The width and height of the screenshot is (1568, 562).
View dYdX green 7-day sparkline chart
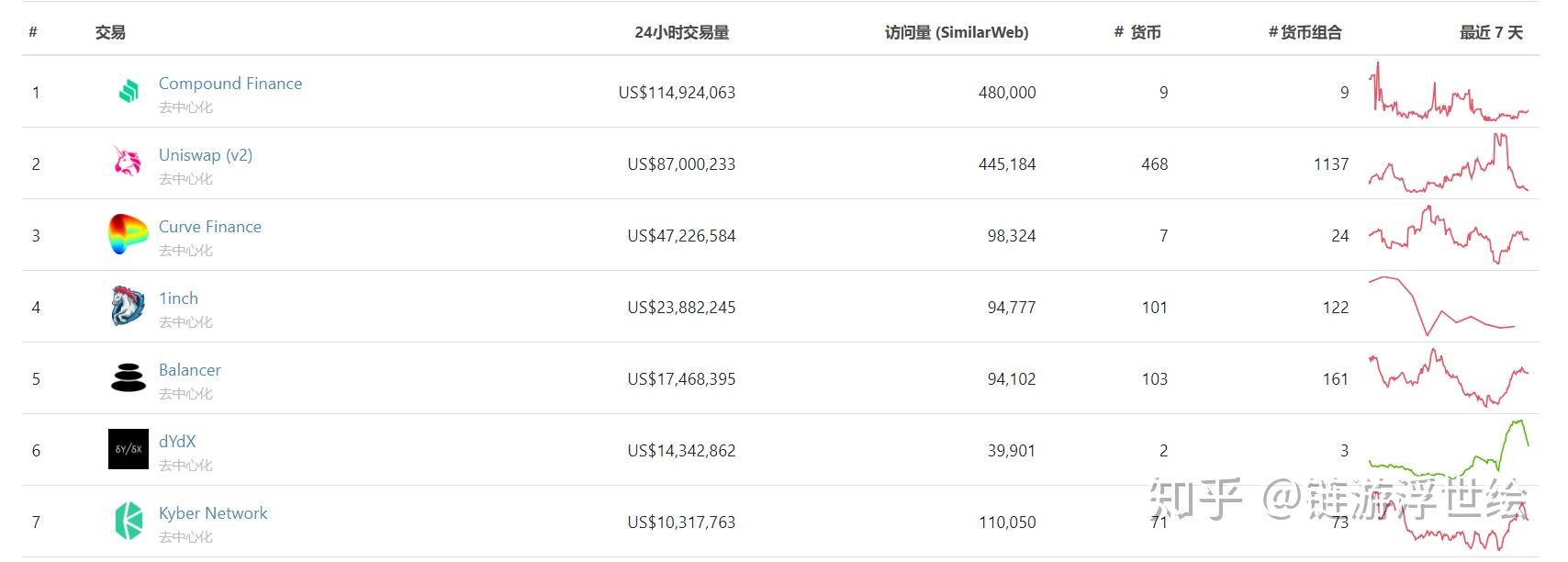(x=1448, y=452)
